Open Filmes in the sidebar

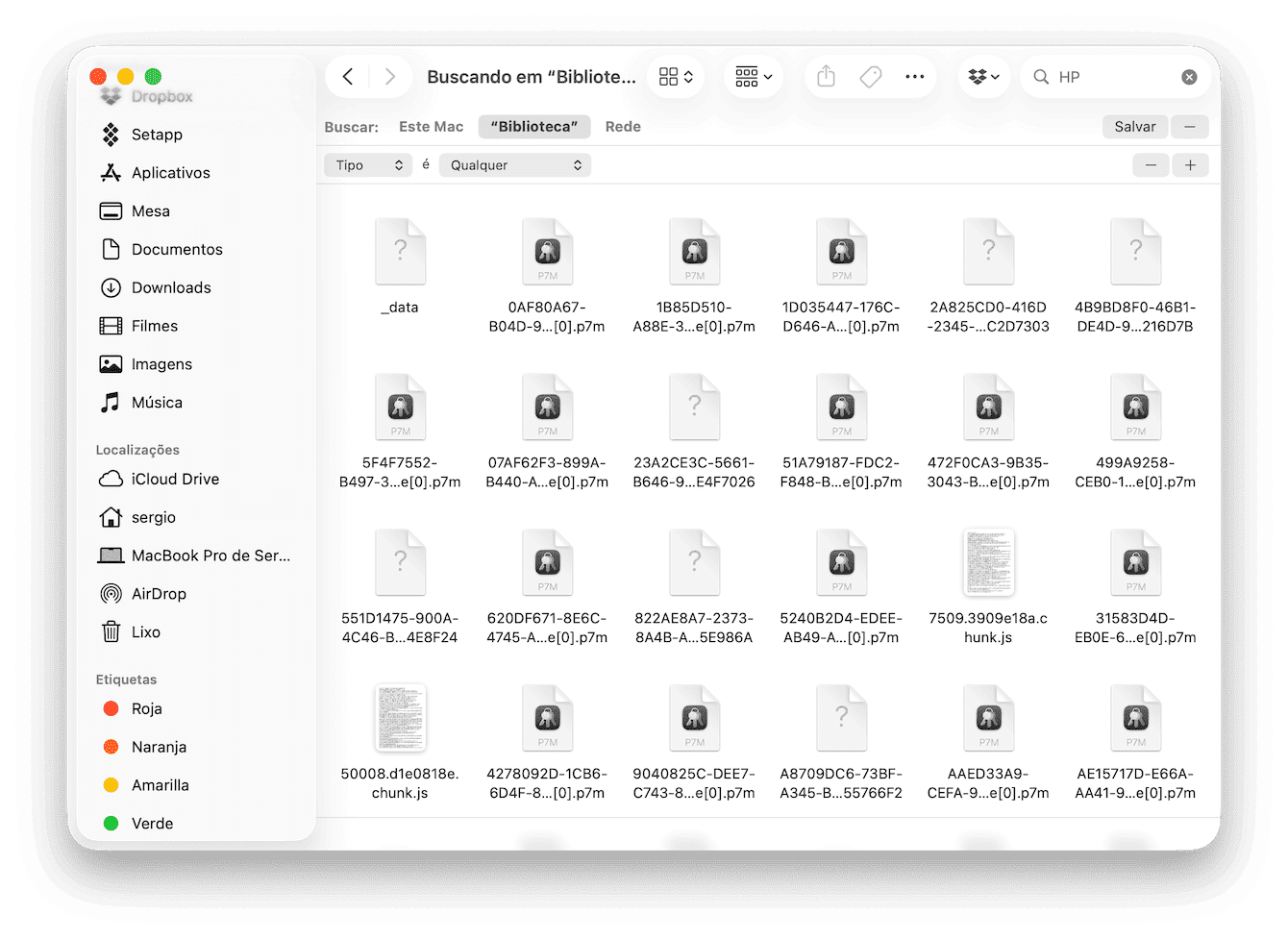coord(154,327)
